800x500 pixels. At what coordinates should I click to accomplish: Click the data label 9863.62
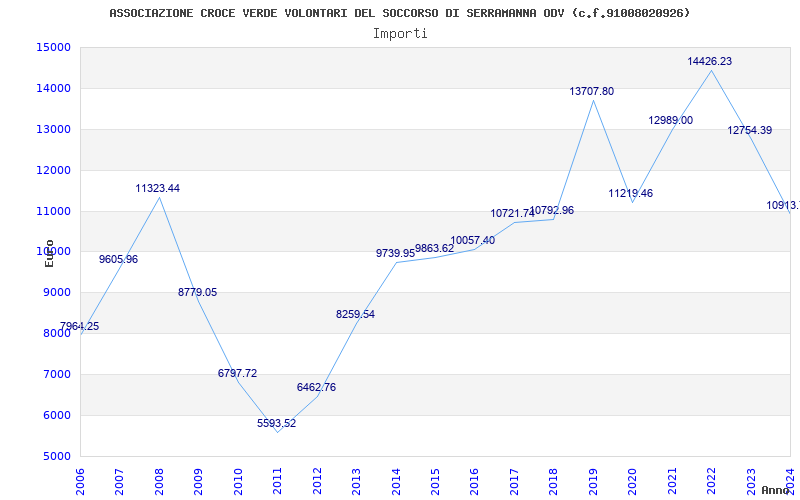tap(435, 248)
